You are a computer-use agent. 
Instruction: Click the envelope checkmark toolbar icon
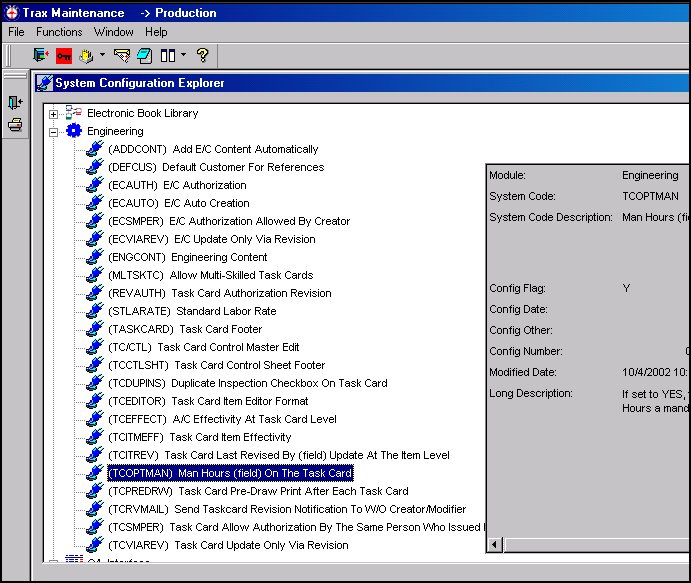click(122, 56)
